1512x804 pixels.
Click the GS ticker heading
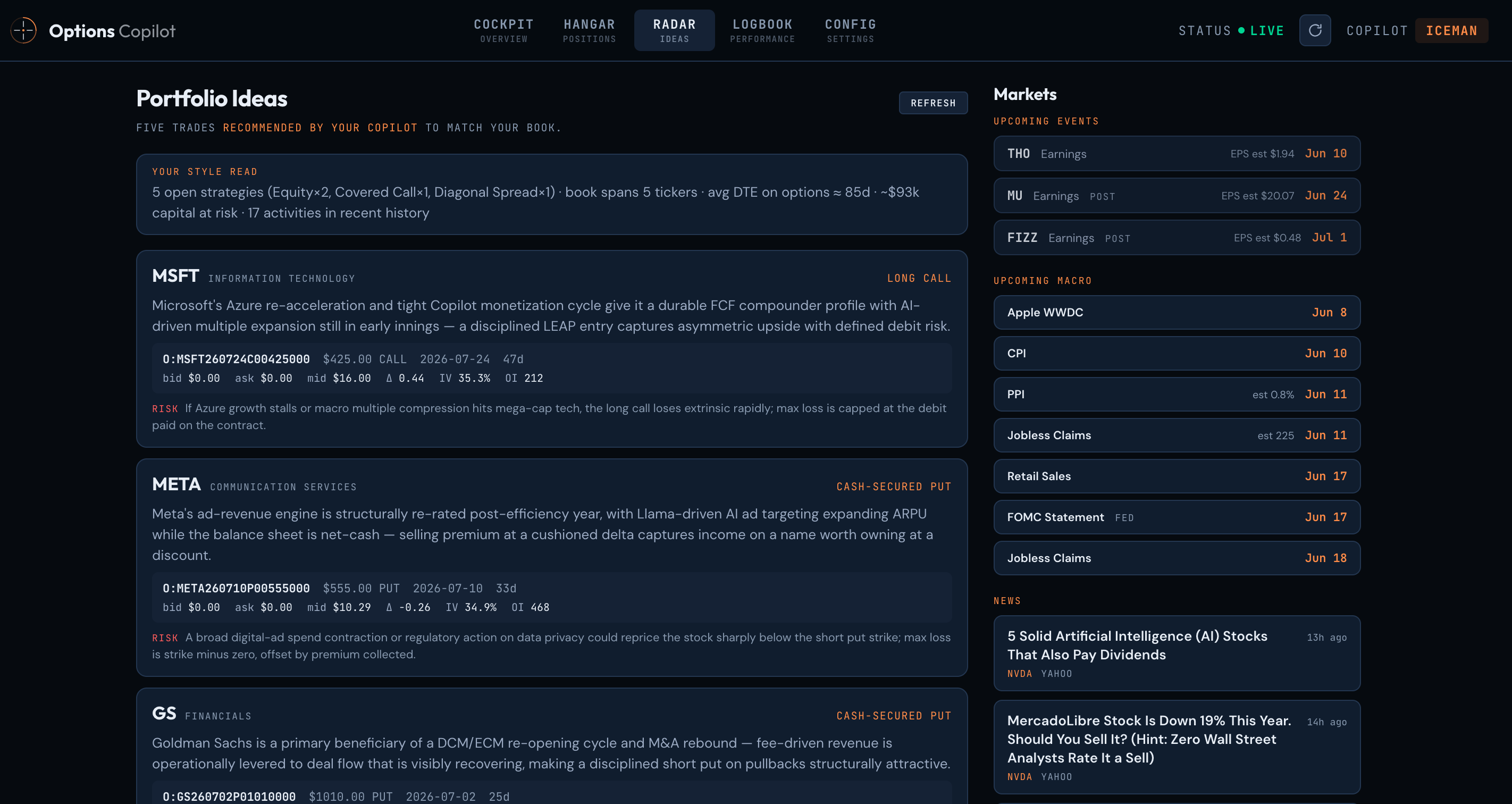pyautogui.click(x=164, y=714)
